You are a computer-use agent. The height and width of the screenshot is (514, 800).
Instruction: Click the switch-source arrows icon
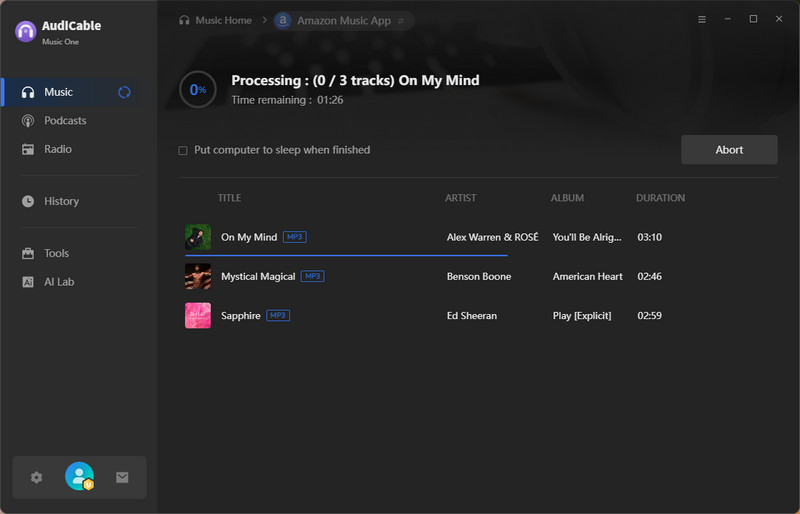click(x=401, y=21)
